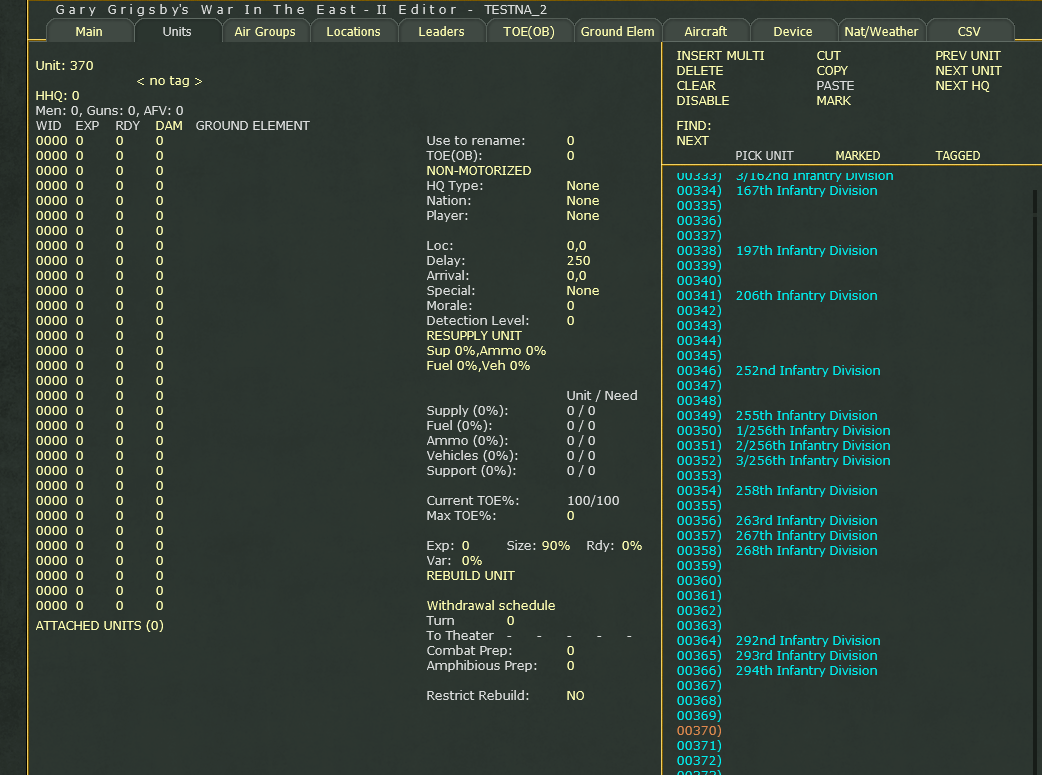Select 167th Infantry Division in list
Image resolution: width=1042 pixels, height=775 pixels.
(806, 191)
